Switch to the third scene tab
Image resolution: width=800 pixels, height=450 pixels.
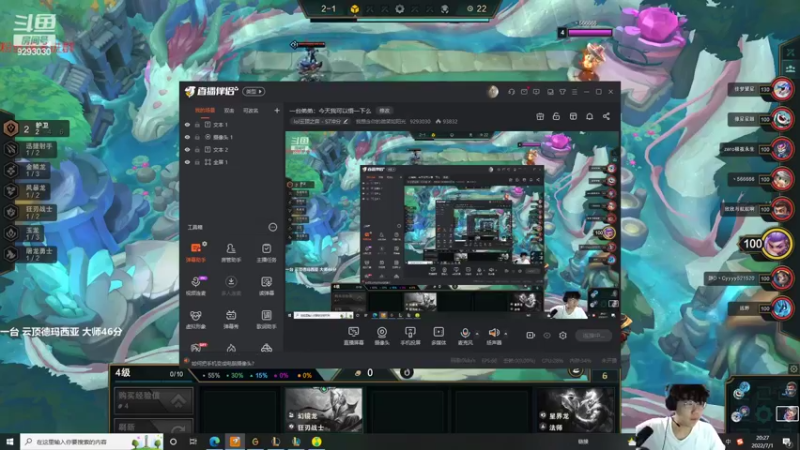[251, 110]
